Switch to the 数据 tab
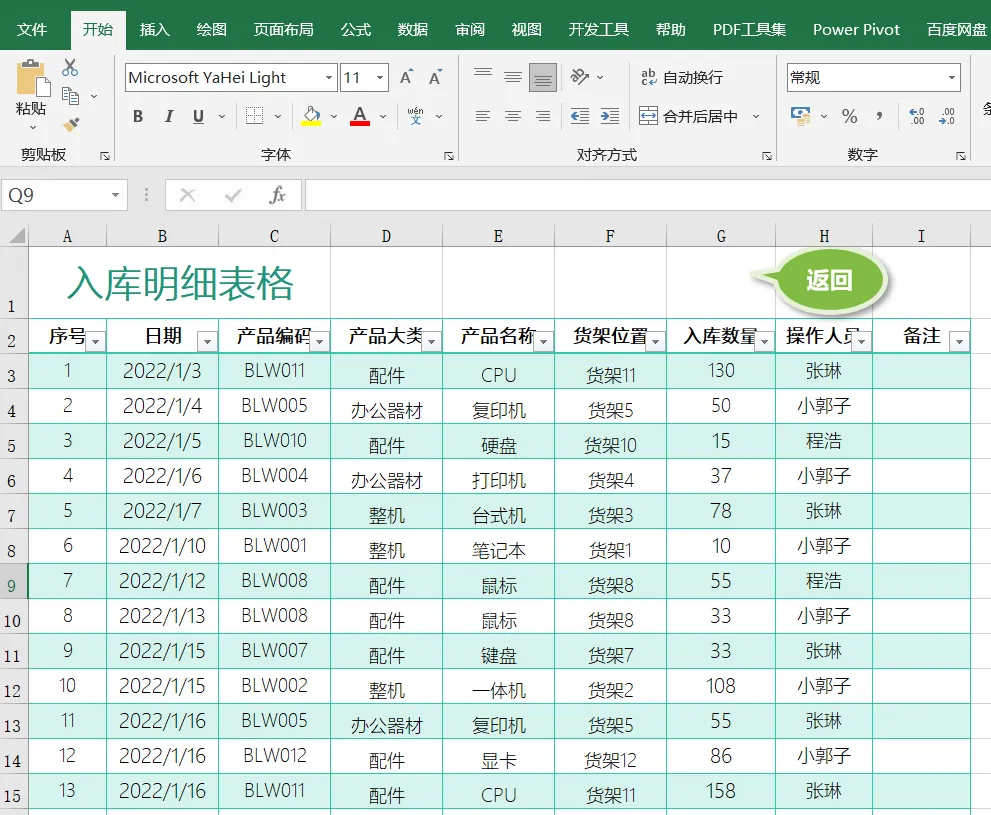Image resolution: width=991 pixels, height=815 pixels. pyautogui.click(x=413, y=30)
